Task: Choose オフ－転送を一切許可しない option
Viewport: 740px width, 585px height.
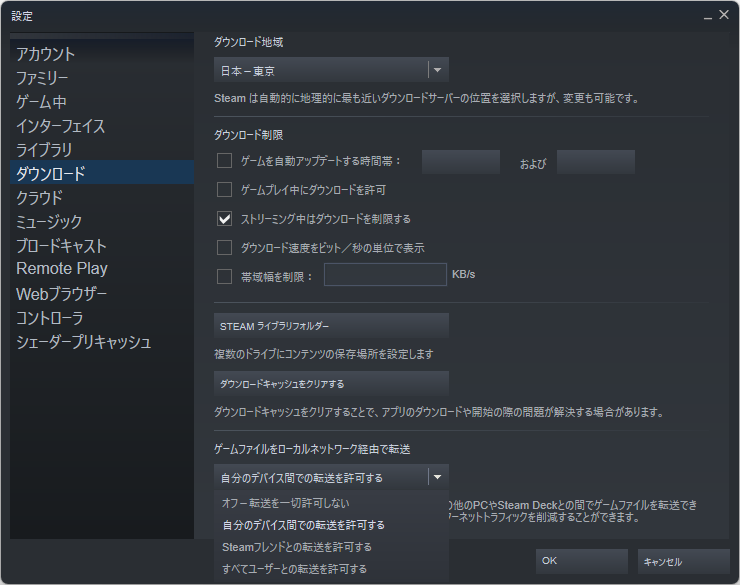Action: pyautogui.click(x=331, y=503)
